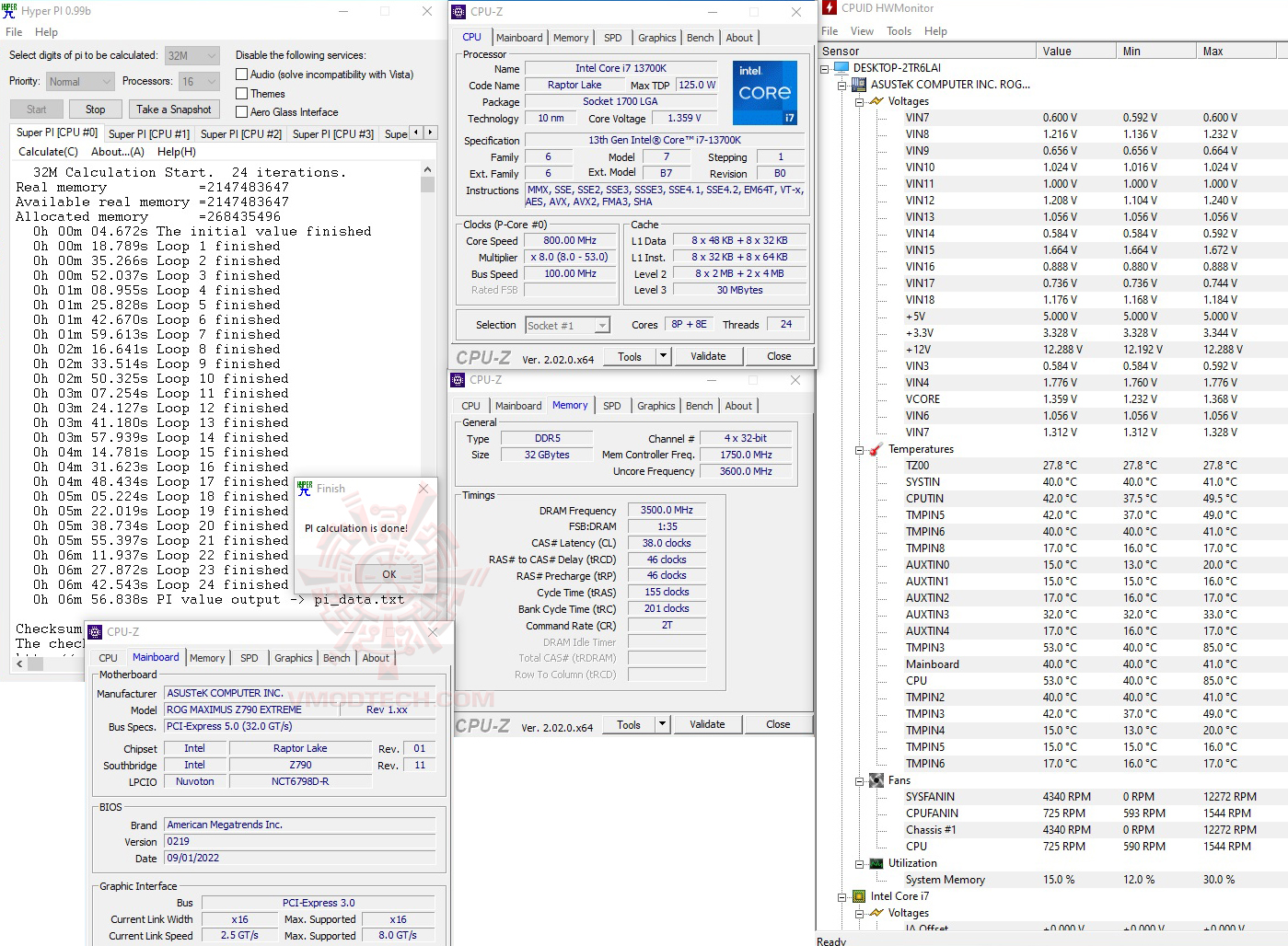Click the Fans icon in HWMonitor tree
1288x946 pixels.
[875, 779]
